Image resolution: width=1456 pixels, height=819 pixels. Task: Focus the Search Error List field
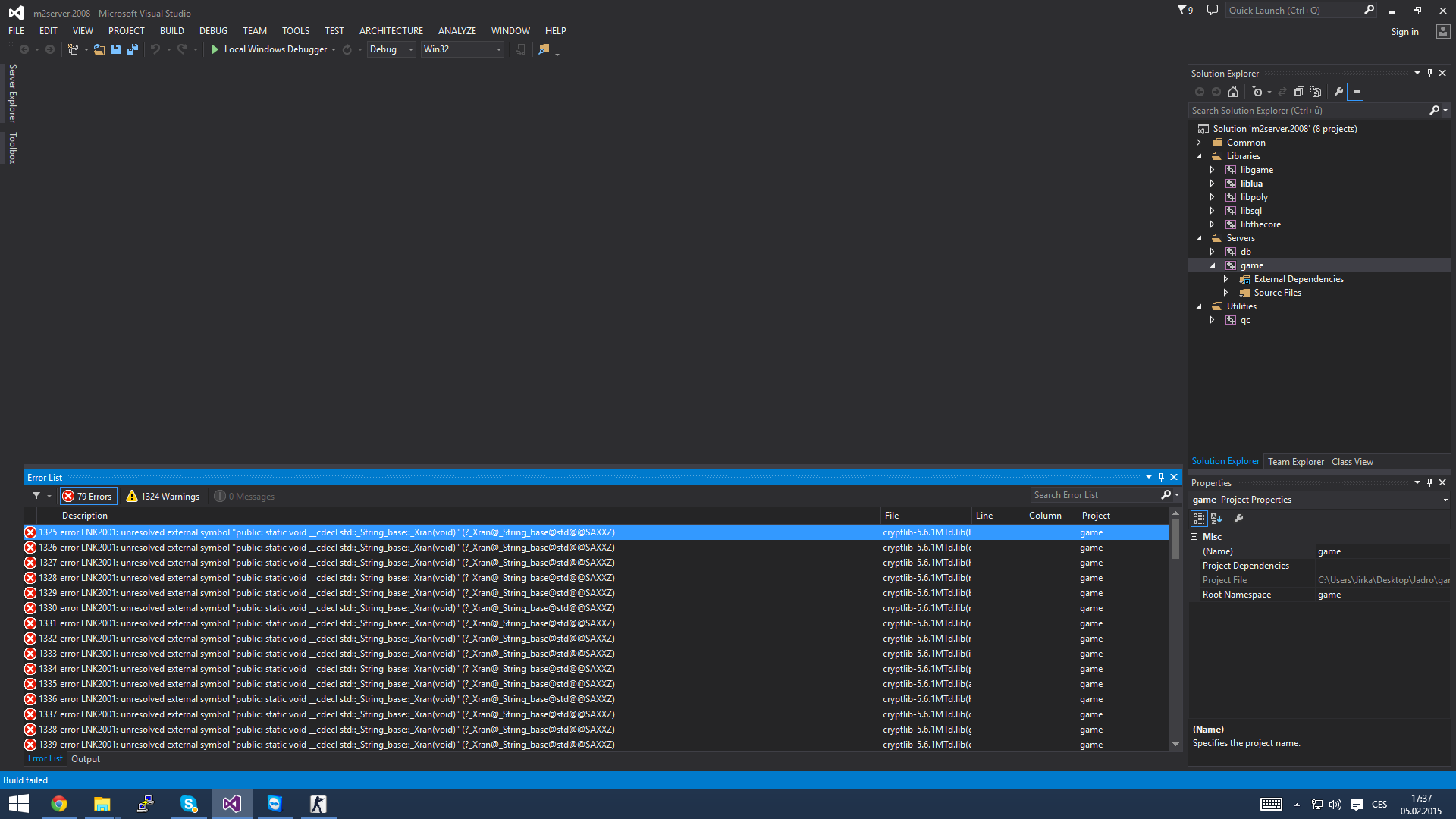pos(1095,495)
